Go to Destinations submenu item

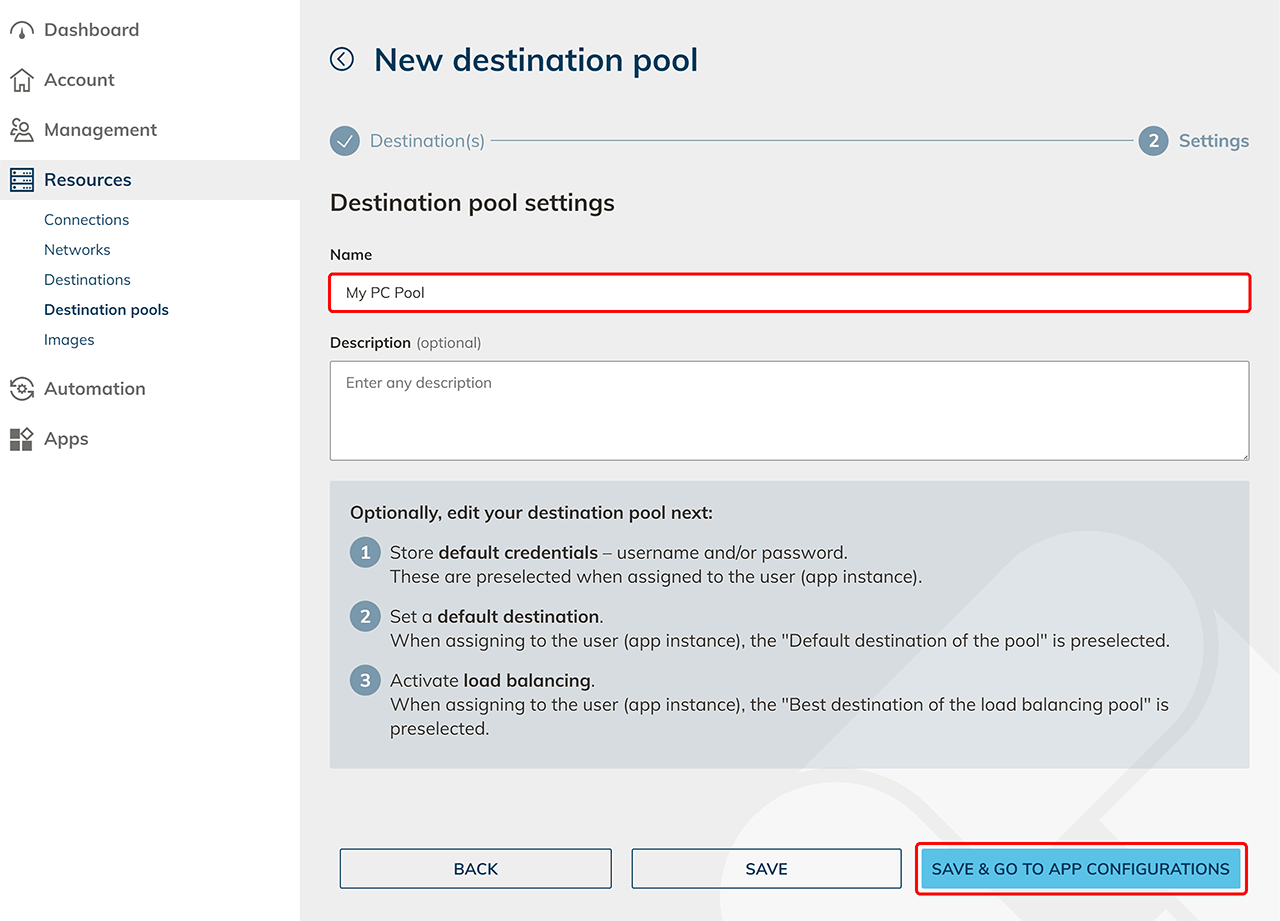pos(87,280)
